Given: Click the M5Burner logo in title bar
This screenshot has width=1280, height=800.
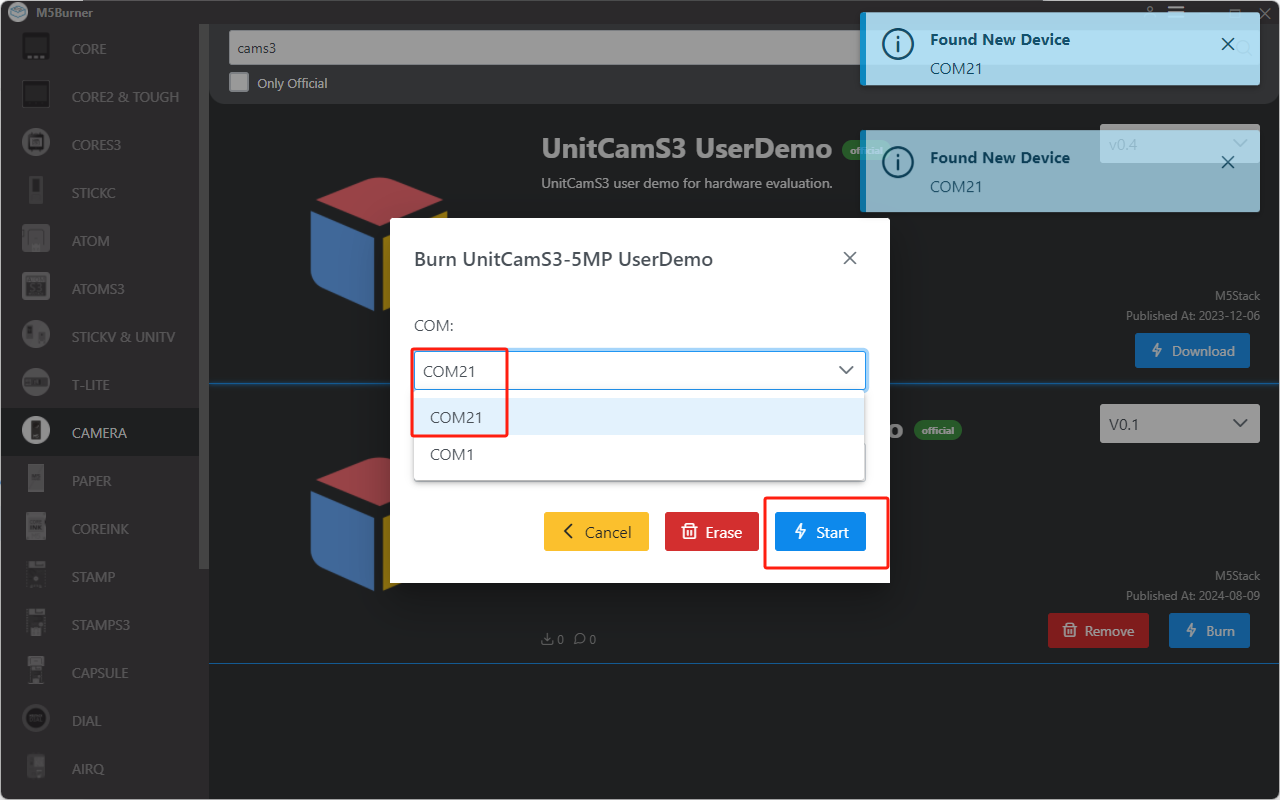Looking at the screenshot, I should [x=17, y=12].
